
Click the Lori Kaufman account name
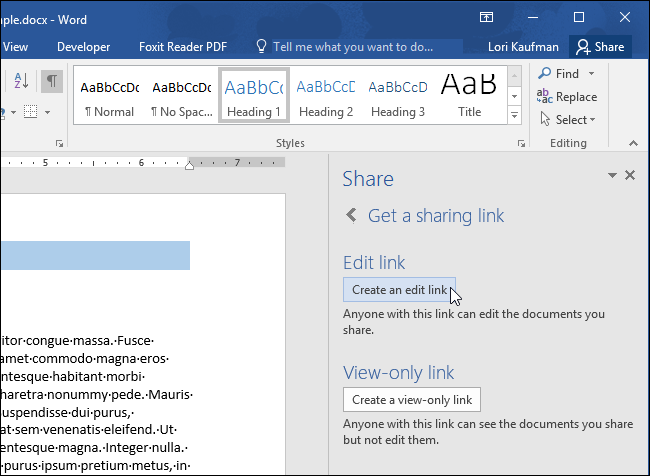[x=524, y=47]
